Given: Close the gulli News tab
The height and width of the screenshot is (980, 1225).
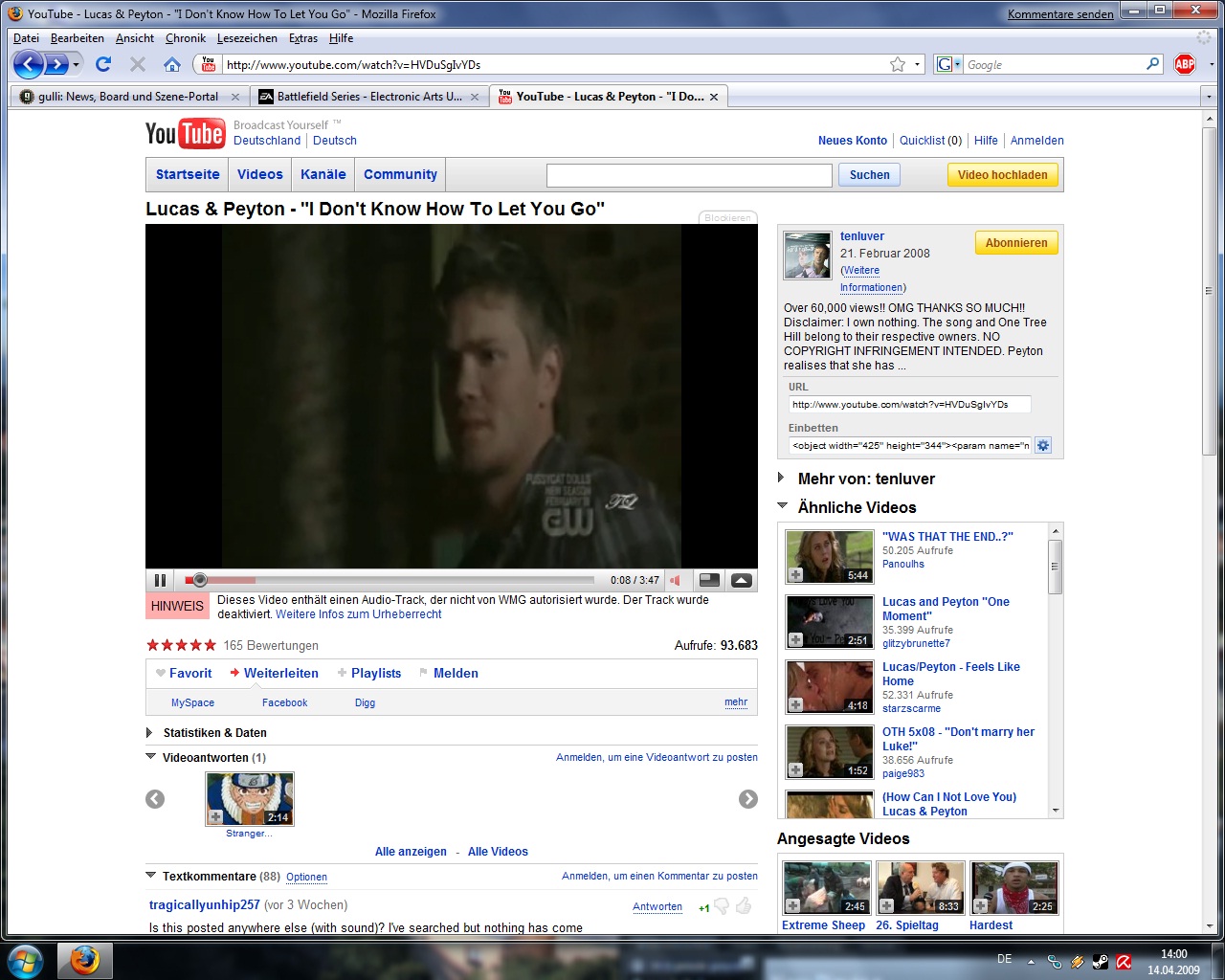Looking at the screenshot, I should 235,97.
